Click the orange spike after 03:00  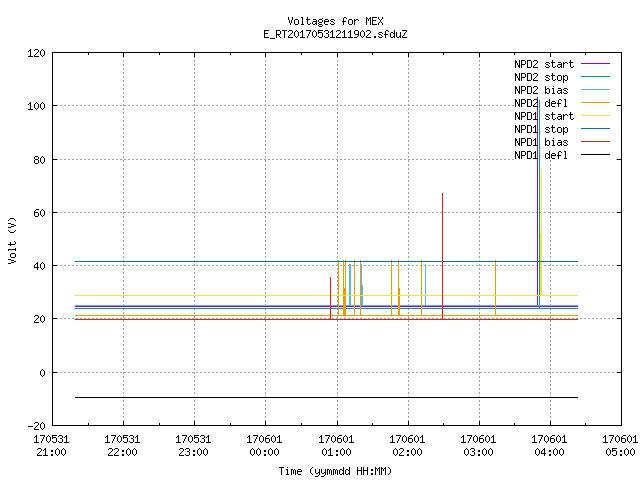(x=496, y=288)
